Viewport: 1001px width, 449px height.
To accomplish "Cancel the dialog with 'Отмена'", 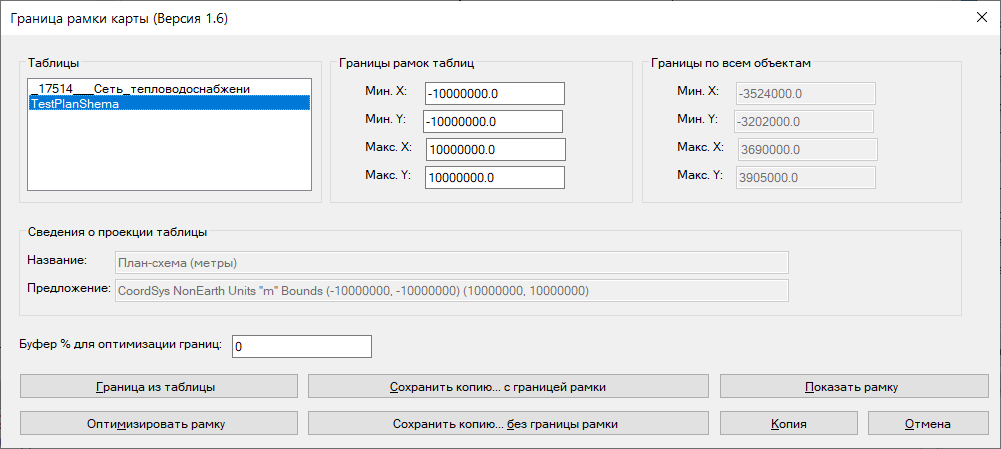I will click(926, 423).
